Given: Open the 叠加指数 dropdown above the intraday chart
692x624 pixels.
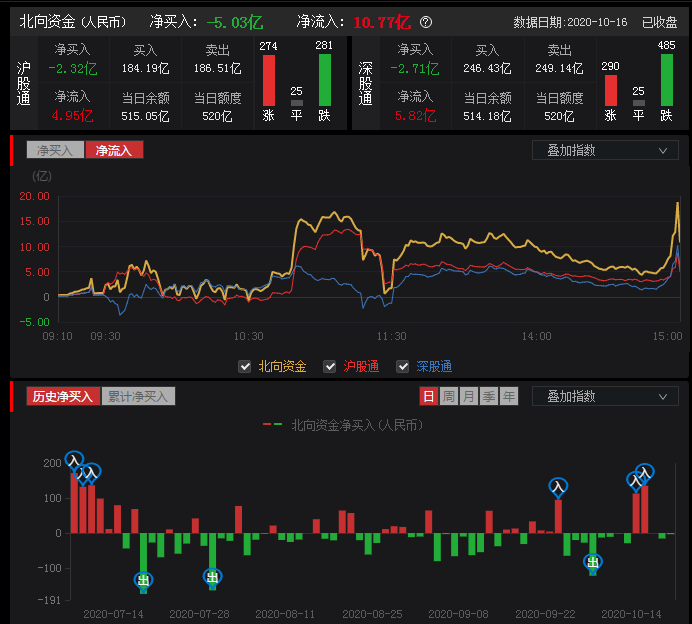Looking at the screenshot, I should [605, 150].
